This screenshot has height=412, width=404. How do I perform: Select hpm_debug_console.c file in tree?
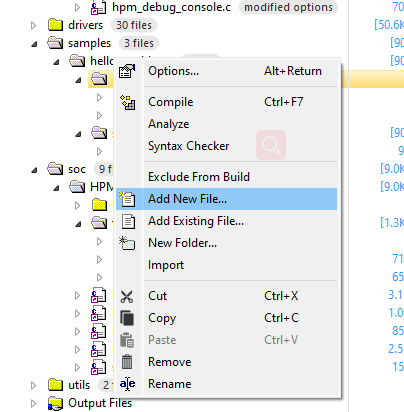pyautogui.click(x=171, y=7)
